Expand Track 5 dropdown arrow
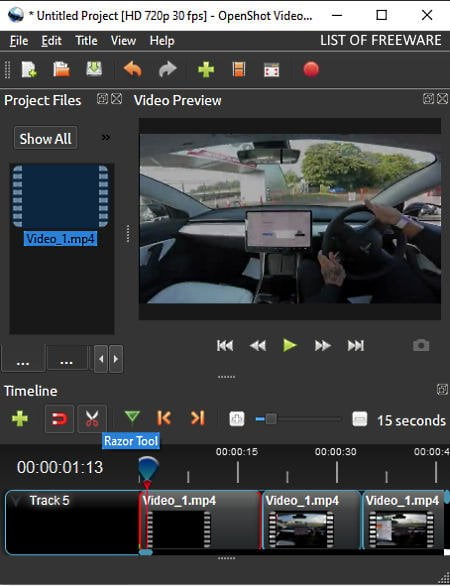450x586 pixels. tap(16, 502)
